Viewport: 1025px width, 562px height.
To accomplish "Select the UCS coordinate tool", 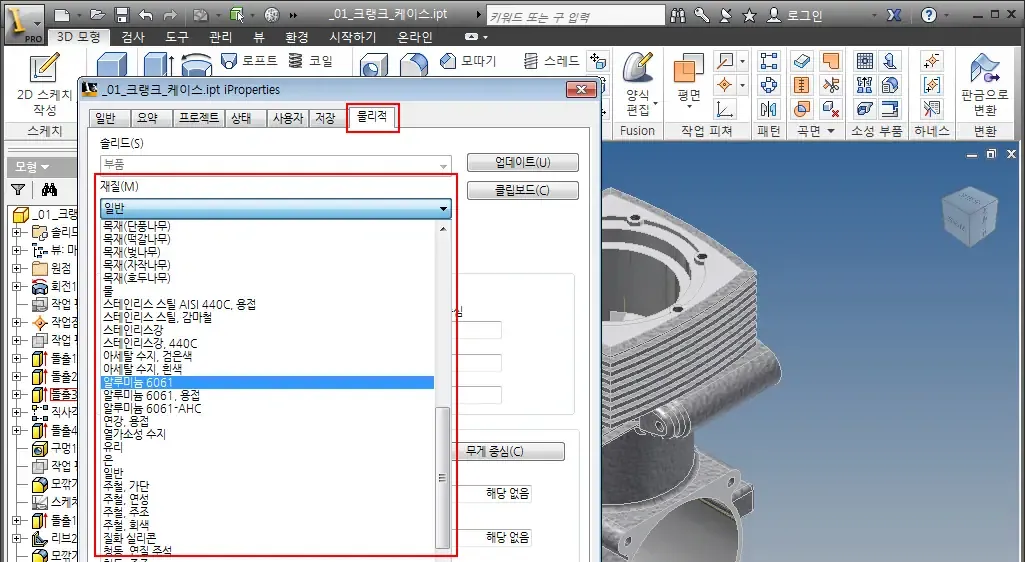I will tap(725, 108).
